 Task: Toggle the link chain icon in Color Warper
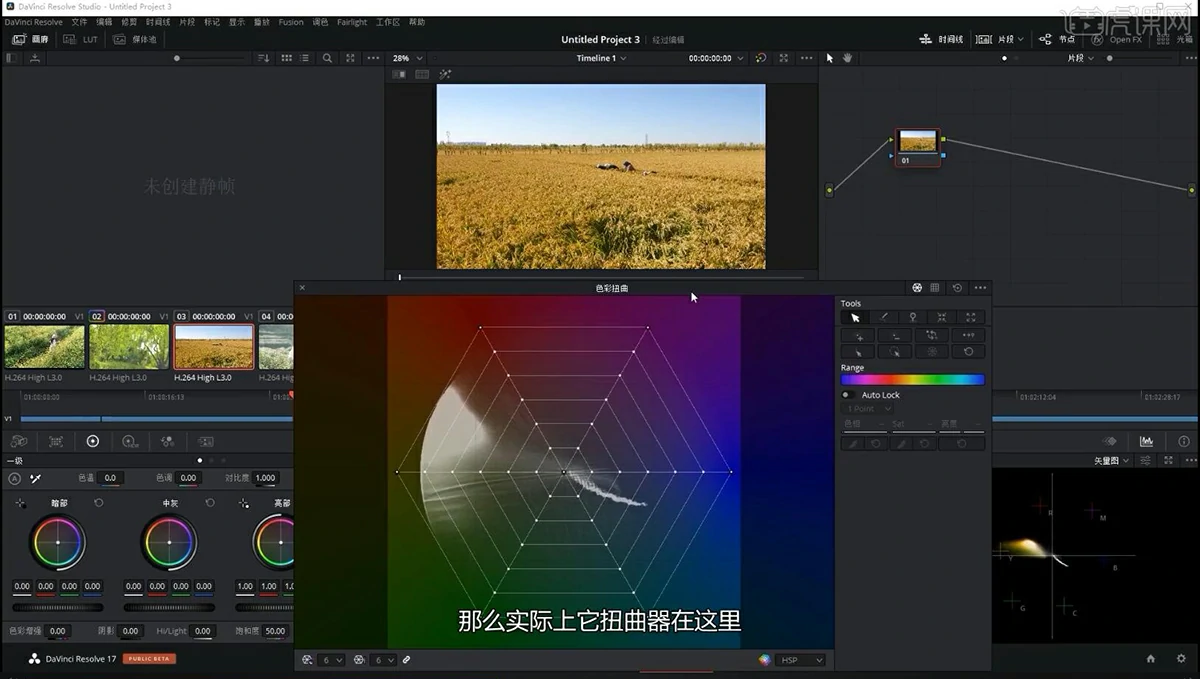pos(406,660)
